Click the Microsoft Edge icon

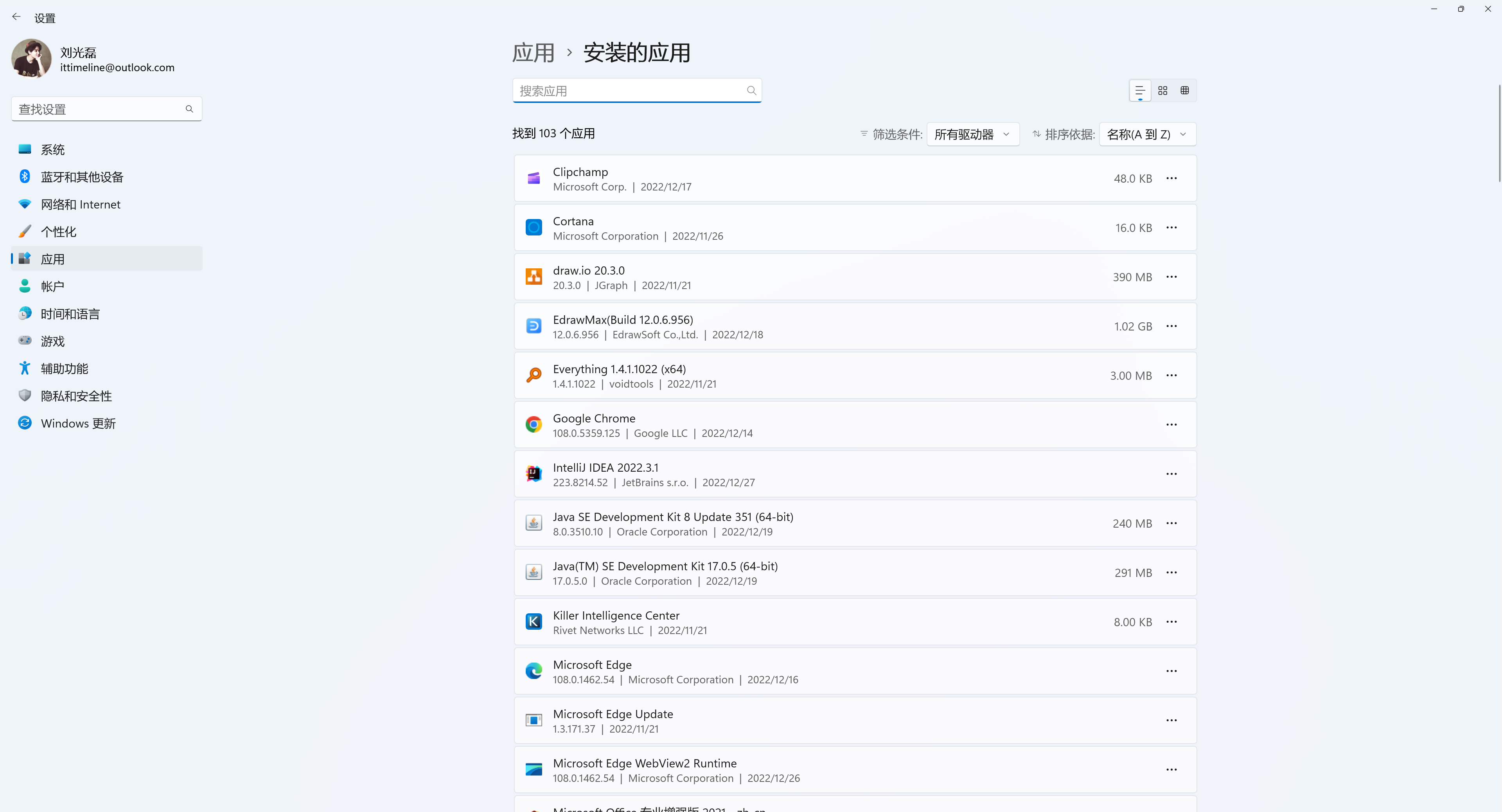(534, 671)
